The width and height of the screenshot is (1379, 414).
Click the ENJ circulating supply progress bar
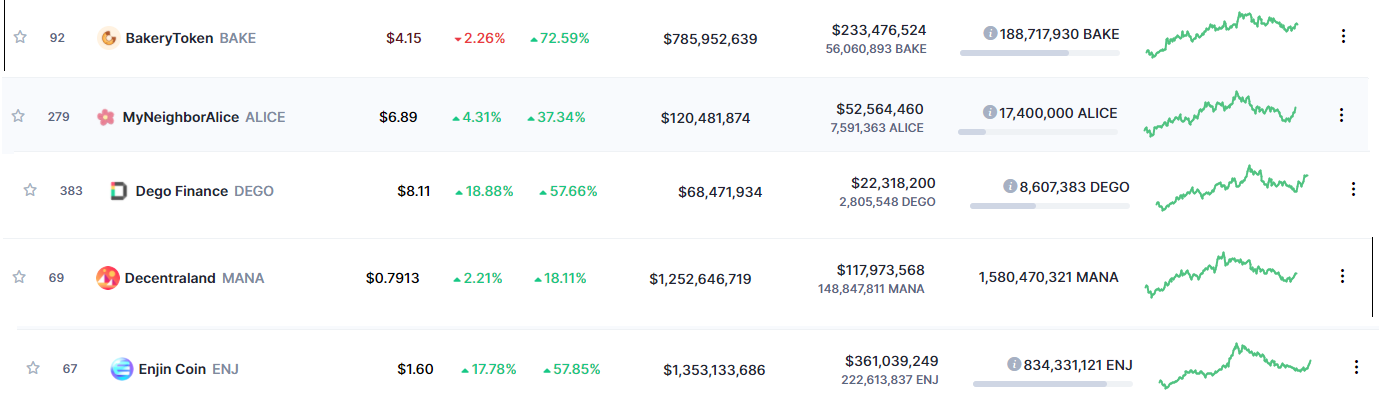[x=1053, y=384]
